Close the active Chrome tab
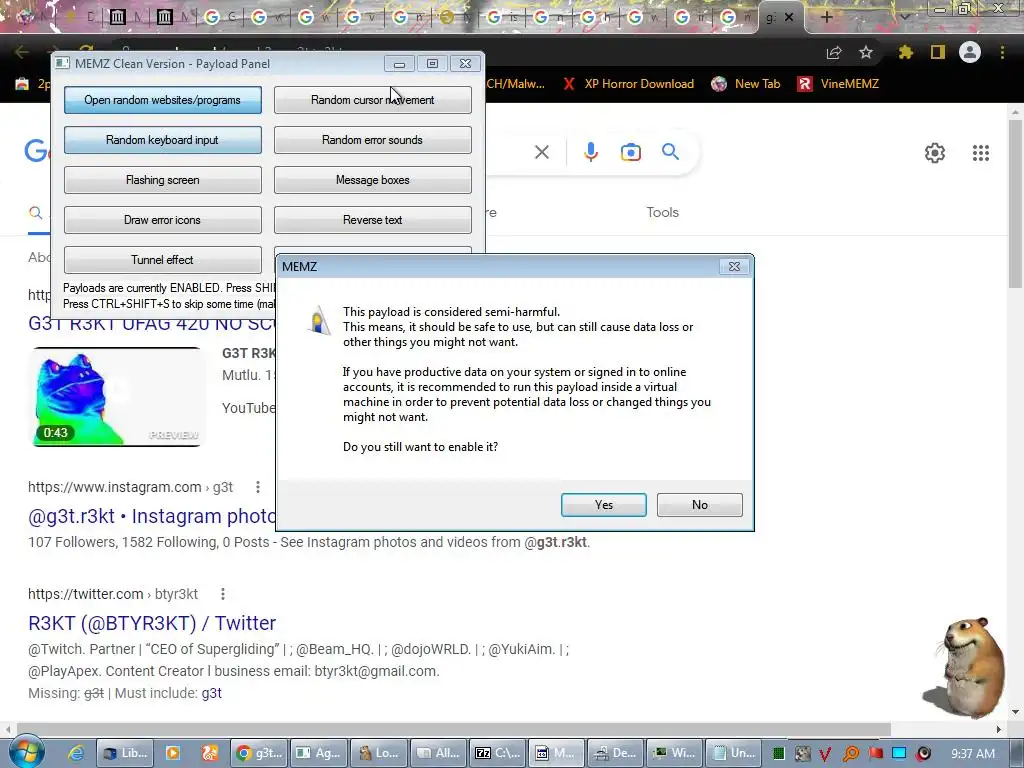 (789, 18)
